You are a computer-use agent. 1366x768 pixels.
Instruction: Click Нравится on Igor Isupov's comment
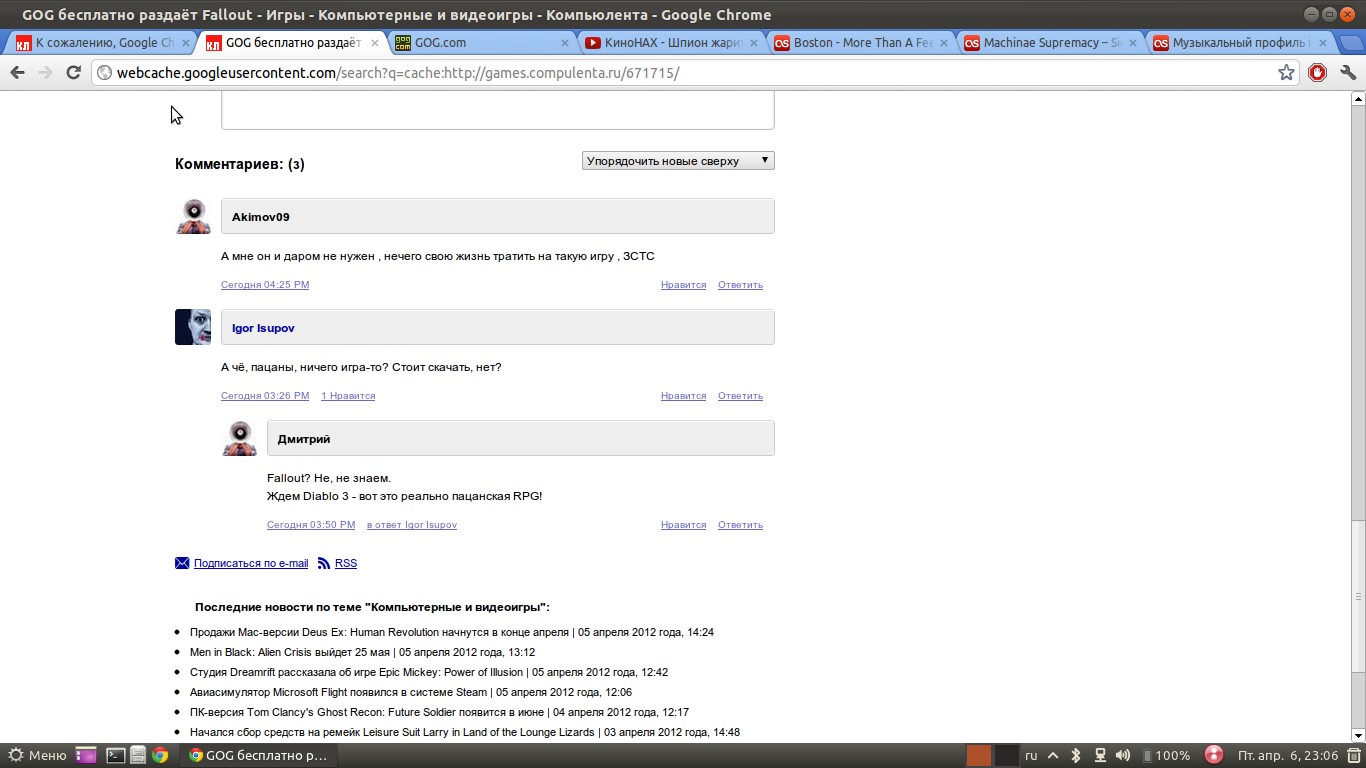683,396
